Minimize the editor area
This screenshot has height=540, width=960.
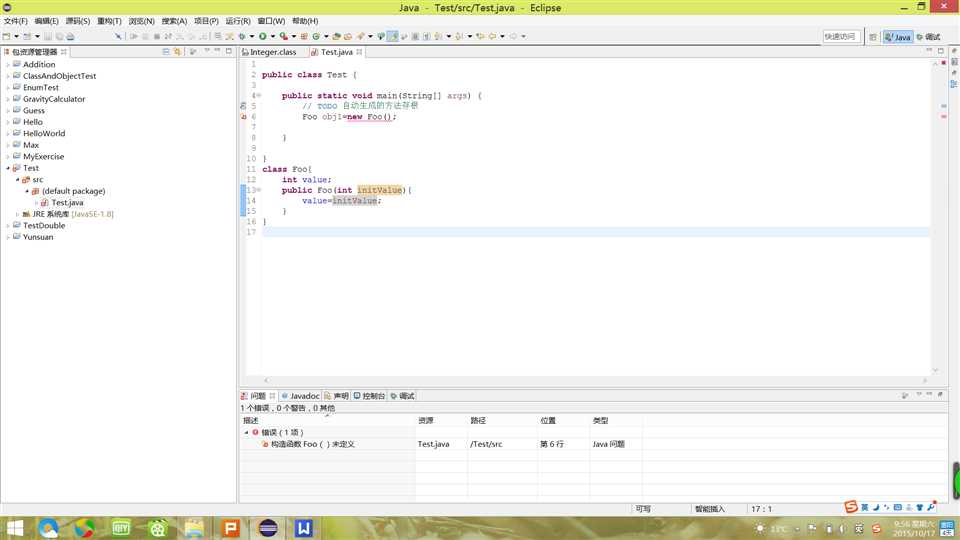929,51
